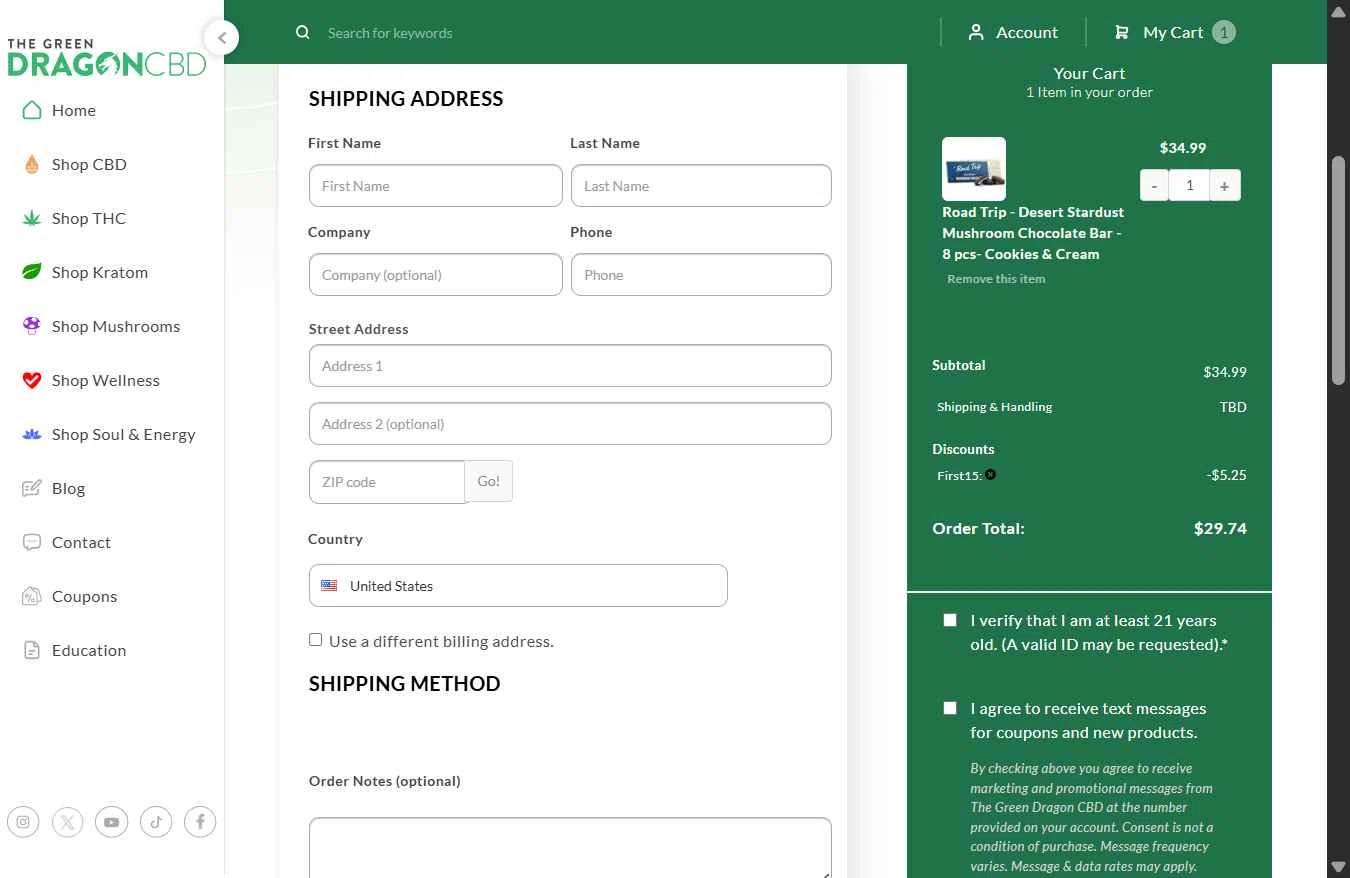Click the Shop Mushrooms mushroom icon
The height and width of the screenshot is (878, 1350).
tap(32, 326)
